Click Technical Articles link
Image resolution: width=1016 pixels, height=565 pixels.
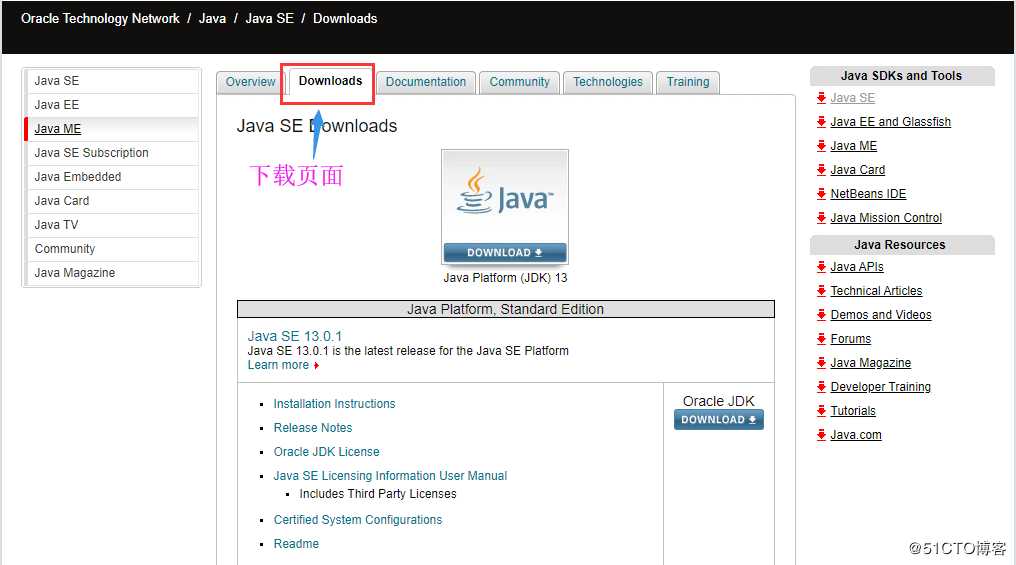pos(876,290)
